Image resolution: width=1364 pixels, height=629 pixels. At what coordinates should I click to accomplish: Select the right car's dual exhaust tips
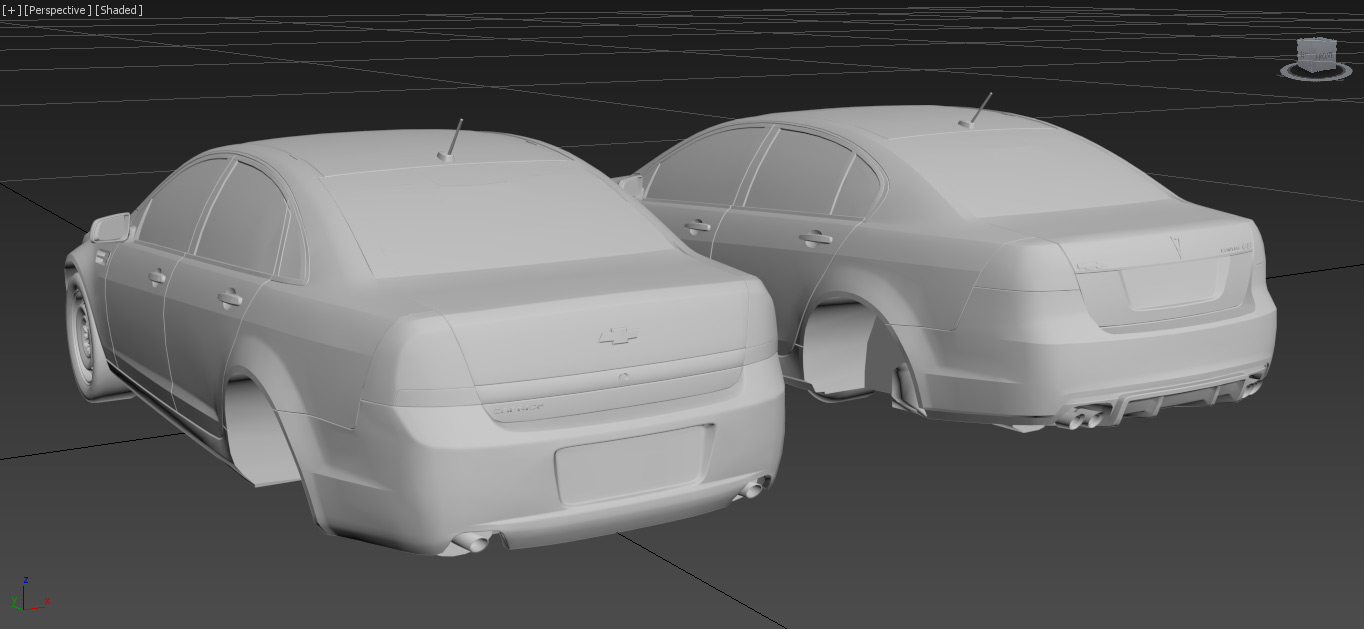1083,415
